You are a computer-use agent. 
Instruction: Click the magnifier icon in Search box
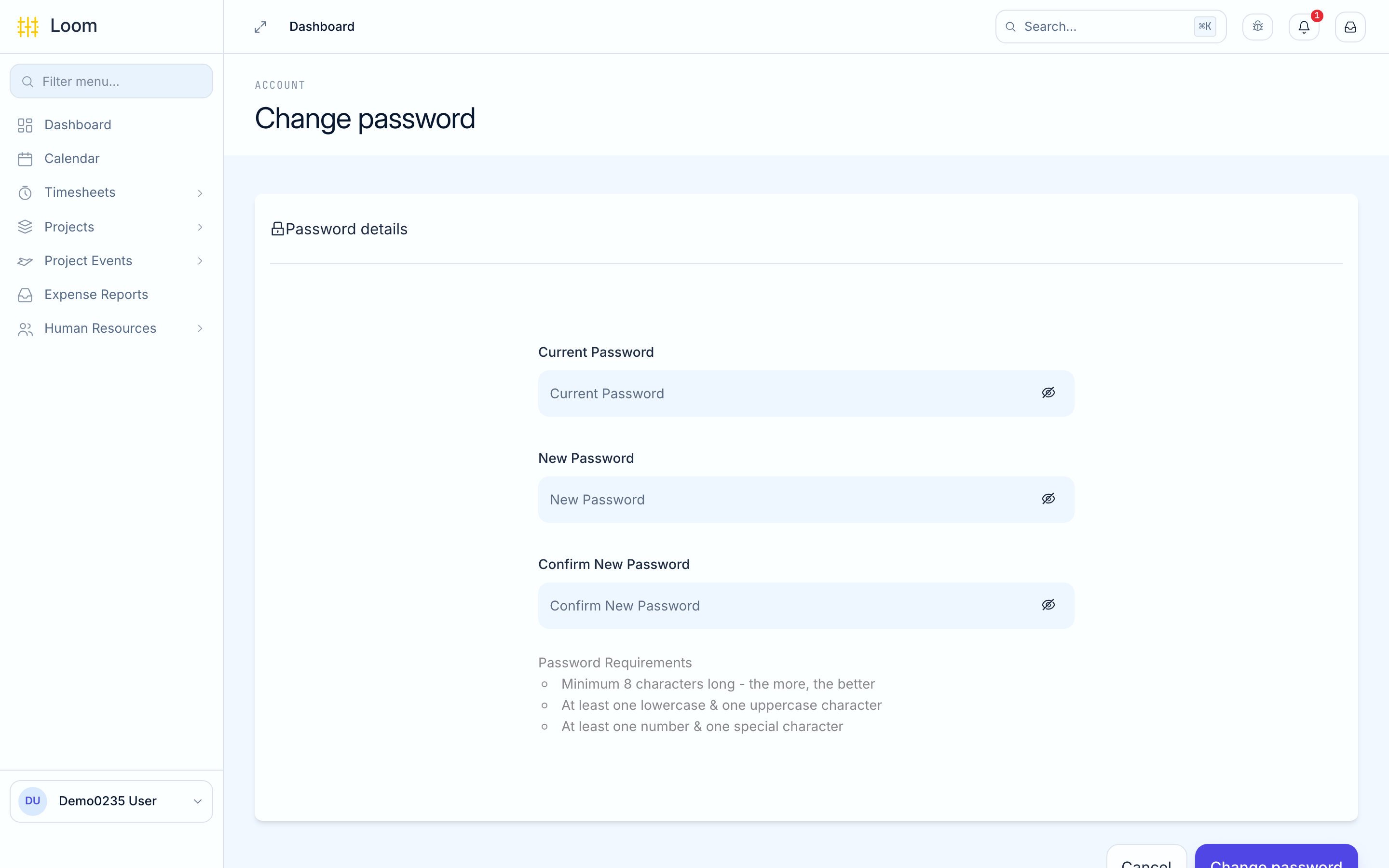click(x=1011, y=27)
